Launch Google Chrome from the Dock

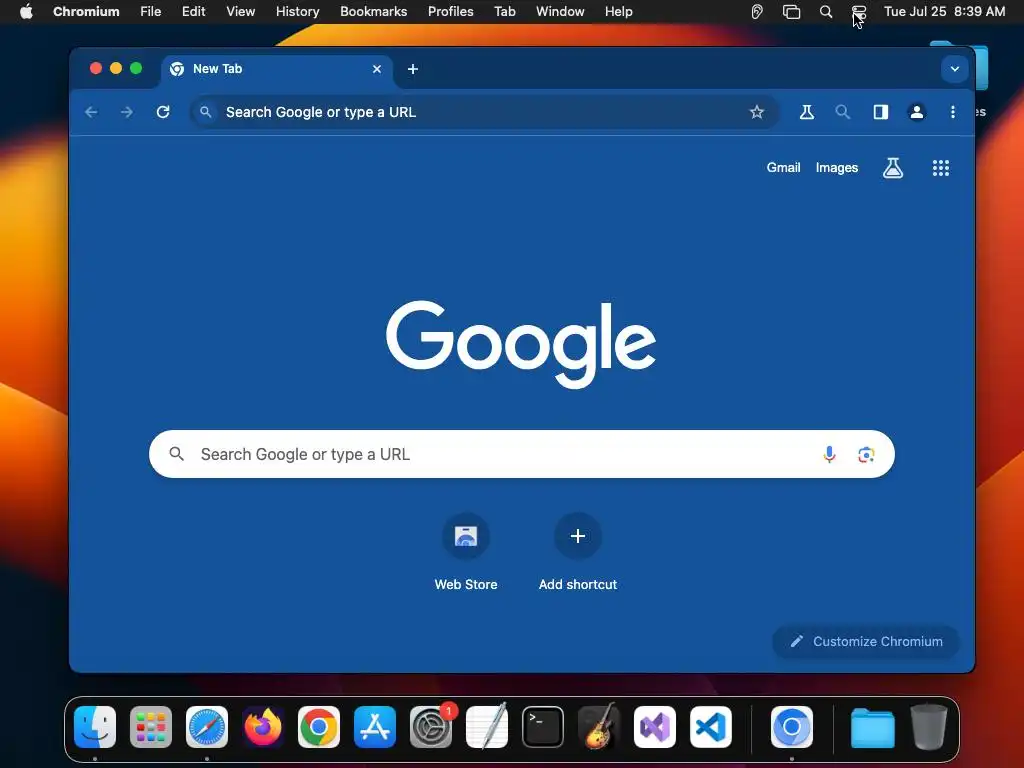click(x=319, y=727)
